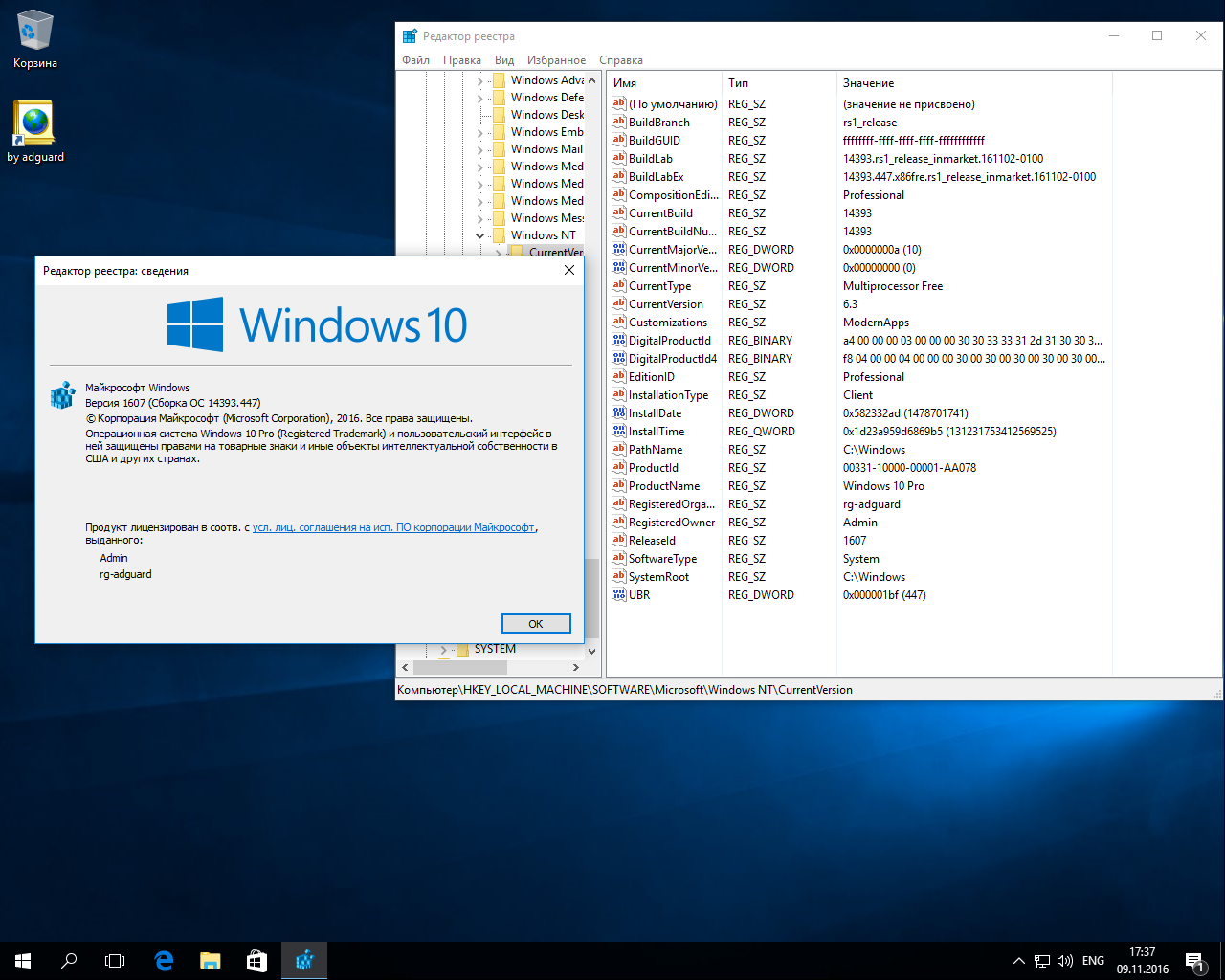Select InstallDate DWORD icon

click(x=618, y=412)
